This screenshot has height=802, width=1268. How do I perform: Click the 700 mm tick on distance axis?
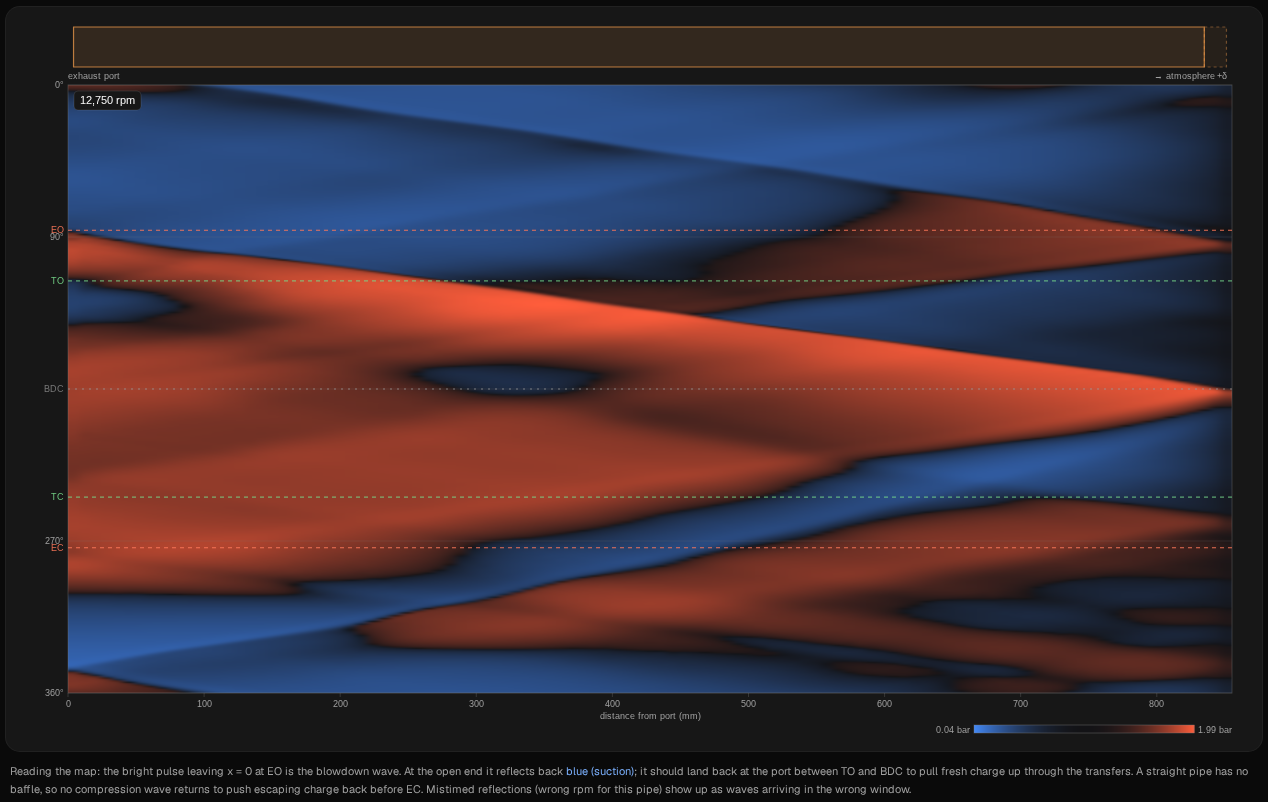pyautogui.click(x=1021, y=704)
